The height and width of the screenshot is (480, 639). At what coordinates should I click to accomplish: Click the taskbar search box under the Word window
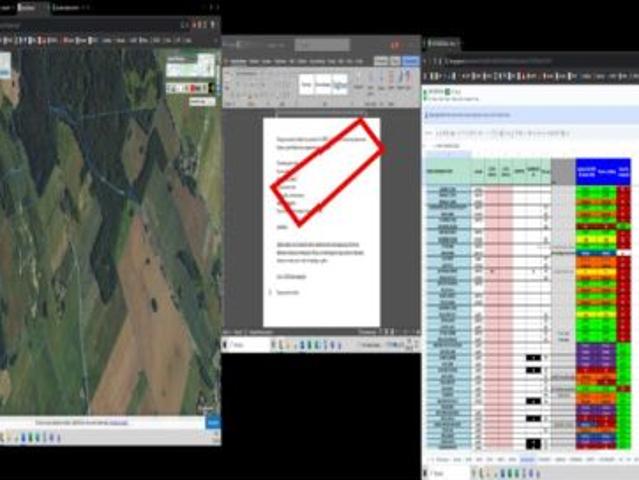[249, 345]
